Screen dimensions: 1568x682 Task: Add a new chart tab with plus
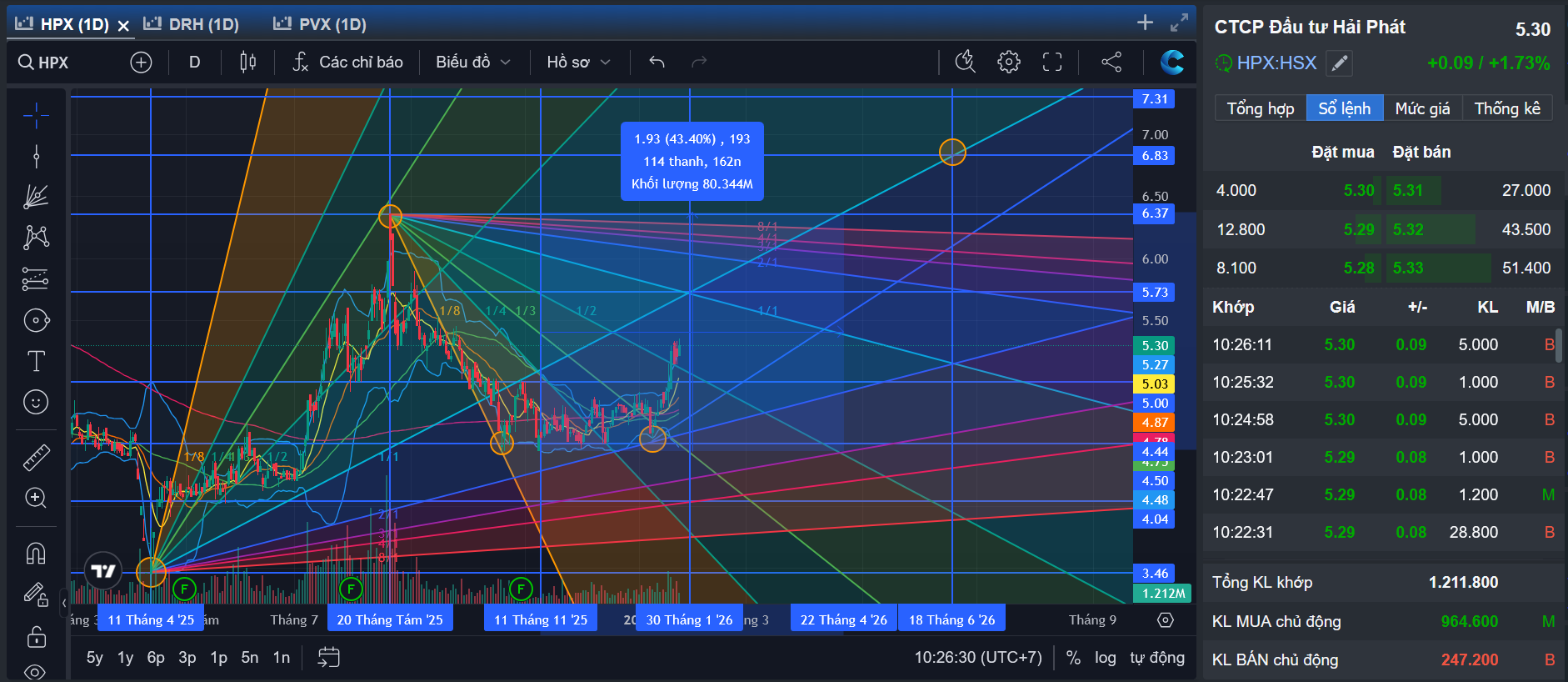[1146, 23]
